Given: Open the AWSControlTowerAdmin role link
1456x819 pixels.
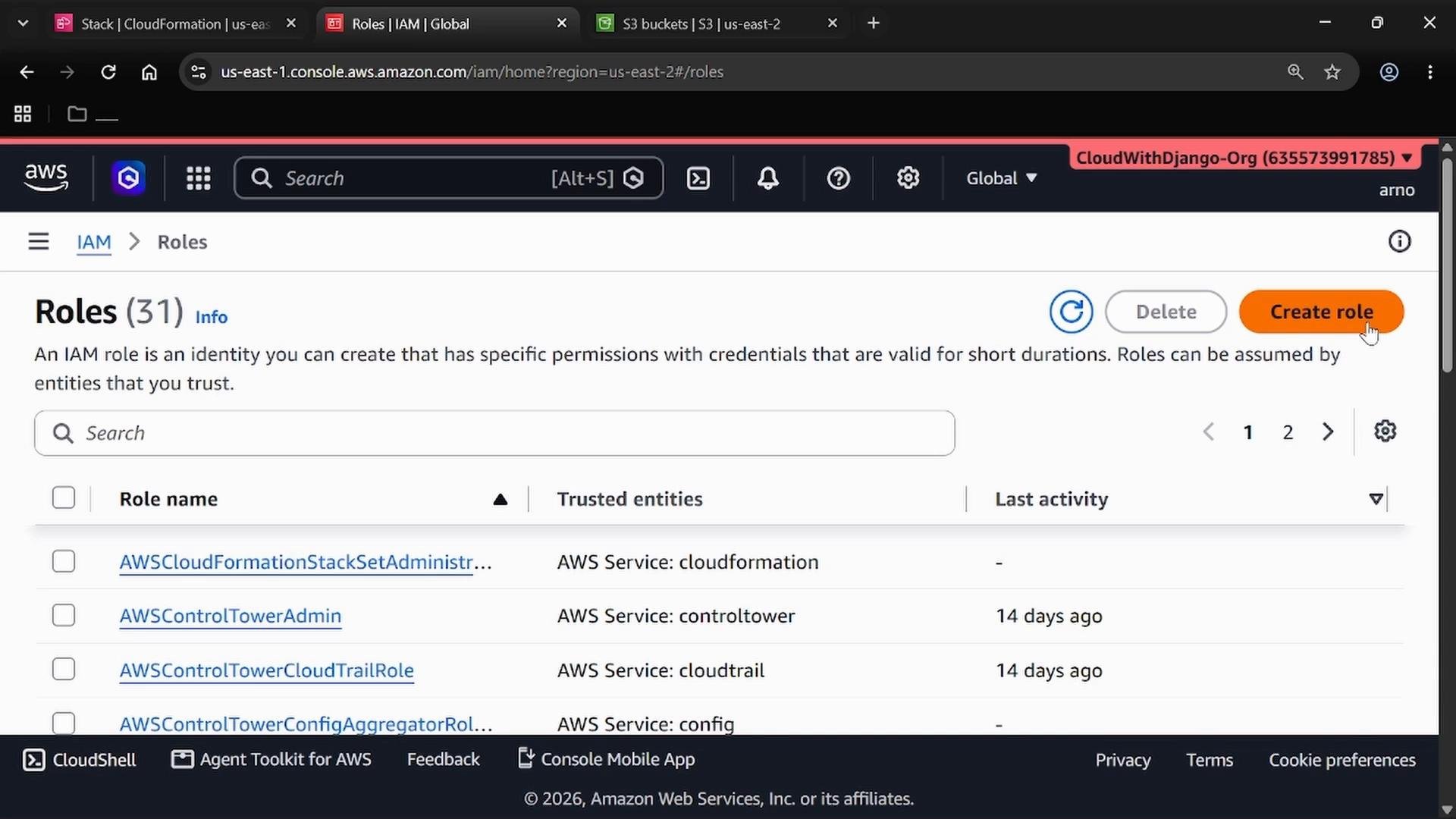Looking at the screenshot, I should click(x=231, y=616).
